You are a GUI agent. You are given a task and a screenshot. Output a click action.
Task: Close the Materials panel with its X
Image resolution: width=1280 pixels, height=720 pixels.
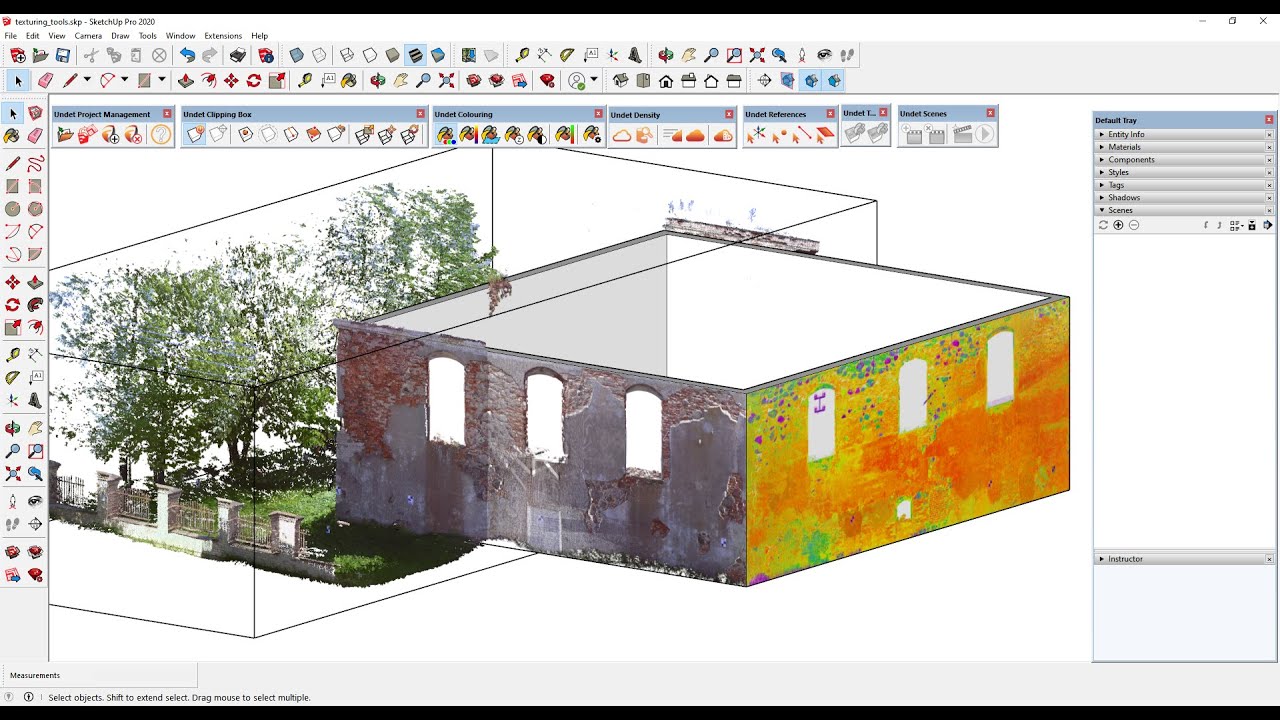click(x=1269, y=147)
